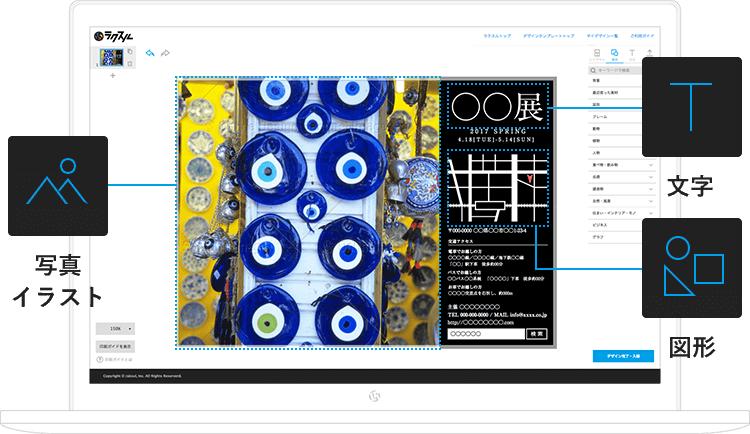Image resolution: width=750 pixels, height=434 pixels.
Task: Open デザインテンプレートトップ in top navigation
Action: [x=548, y=35]
